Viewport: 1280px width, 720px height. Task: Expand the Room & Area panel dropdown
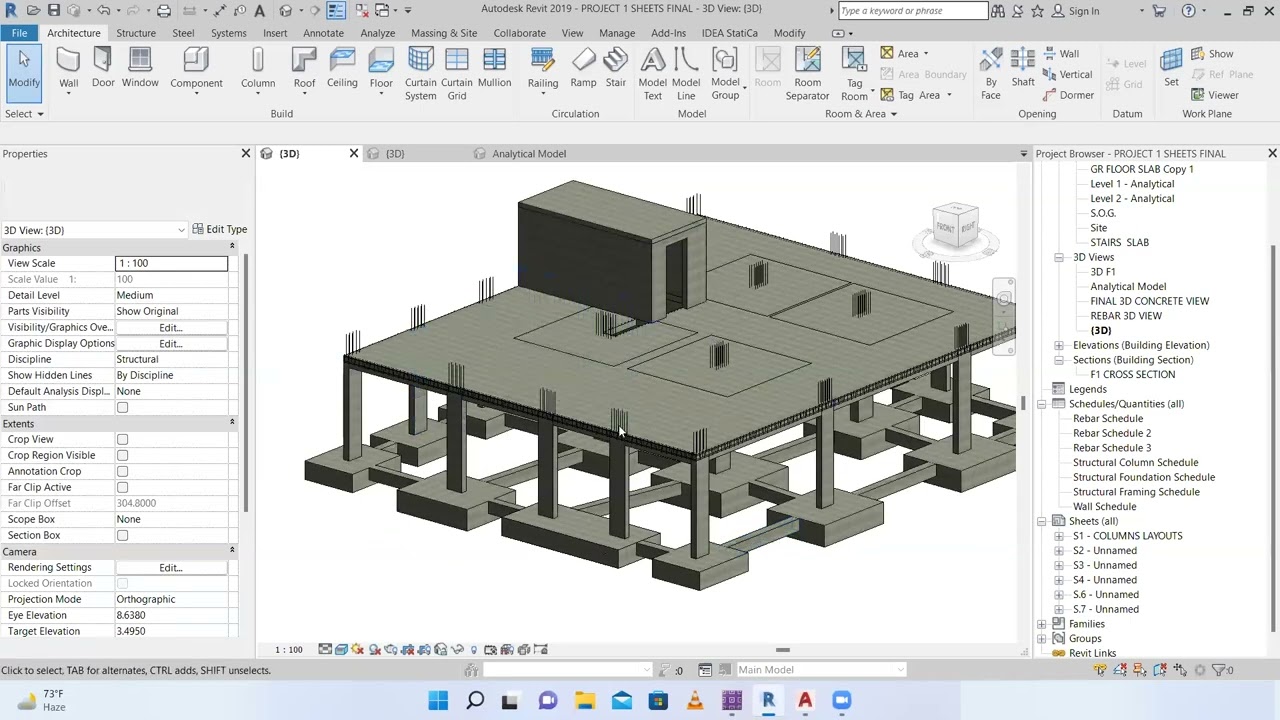860,114
